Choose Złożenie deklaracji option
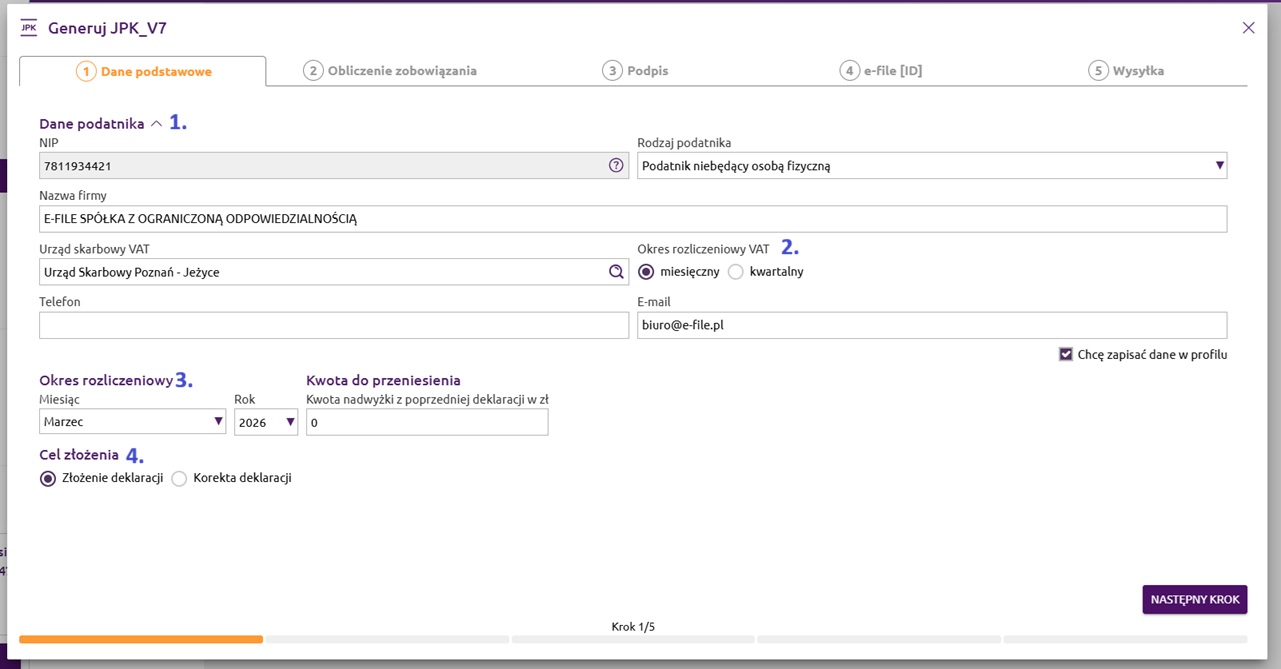Screen dimensions: 1281x669 pos(48,478)
